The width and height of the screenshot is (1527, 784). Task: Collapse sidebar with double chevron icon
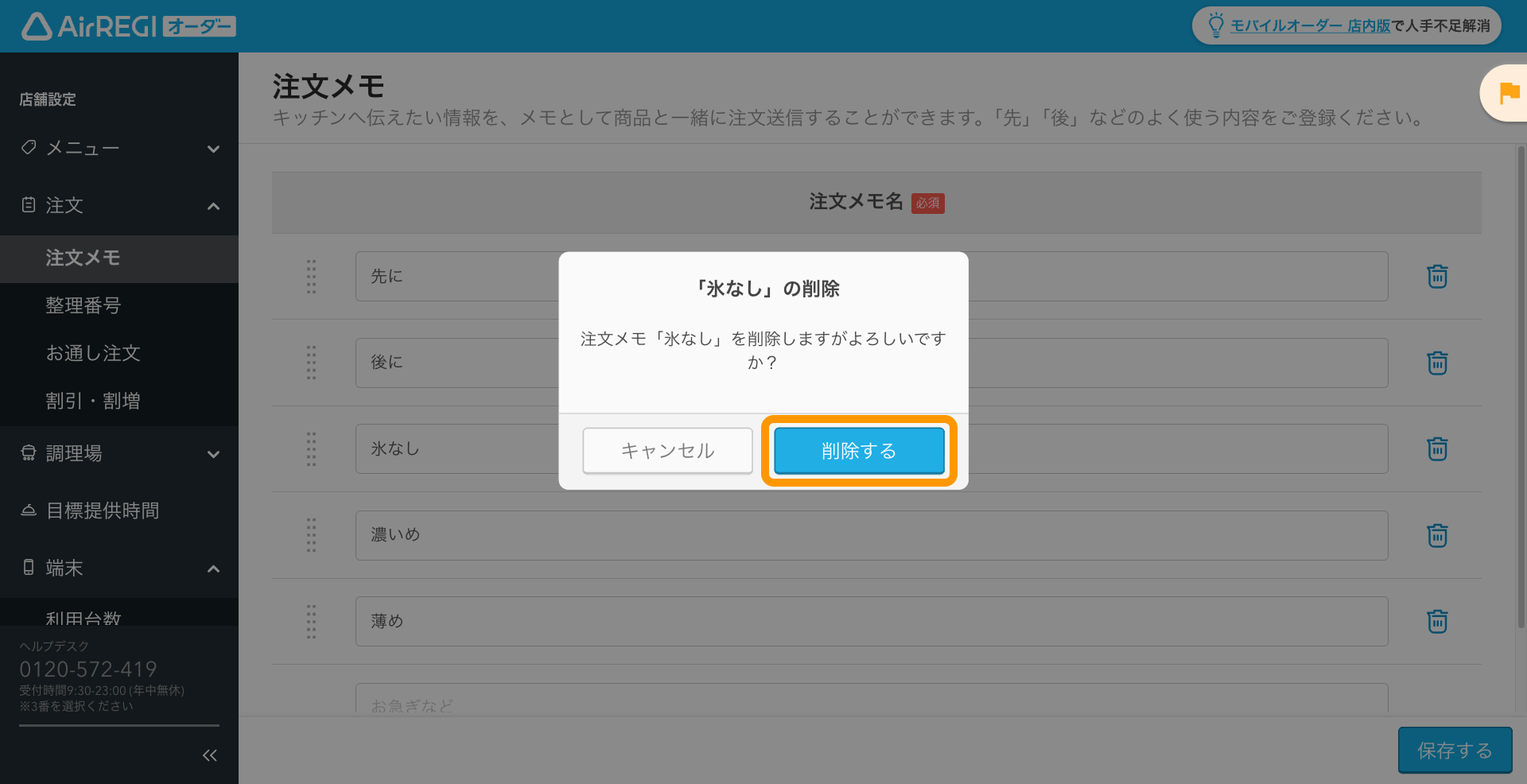[210, 755]
